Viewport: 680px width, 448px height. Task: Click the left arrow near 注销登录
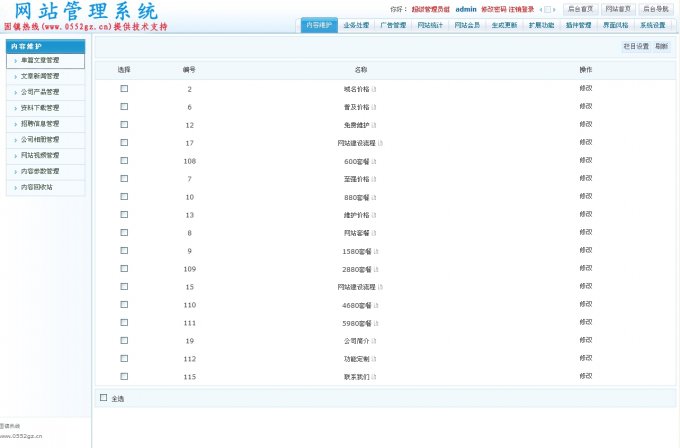pyautogui.click(x=541, y=10)
